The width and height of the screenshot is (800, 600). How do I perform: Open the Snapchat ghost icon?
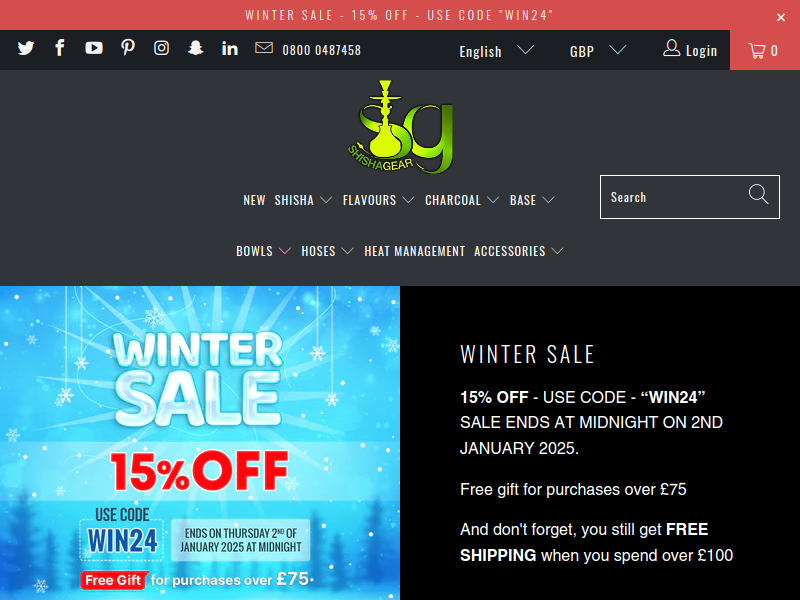coord(195,48)
